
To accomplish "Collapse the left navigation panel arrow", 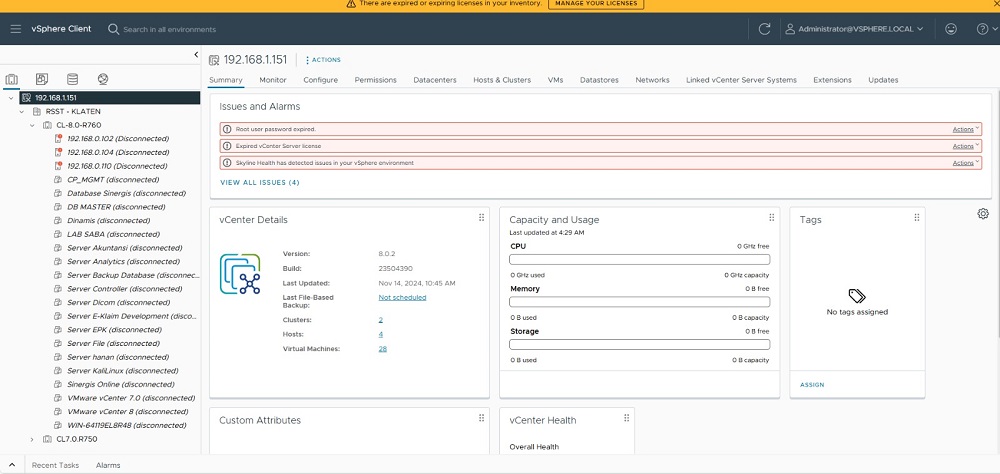I will pos(196,55).
